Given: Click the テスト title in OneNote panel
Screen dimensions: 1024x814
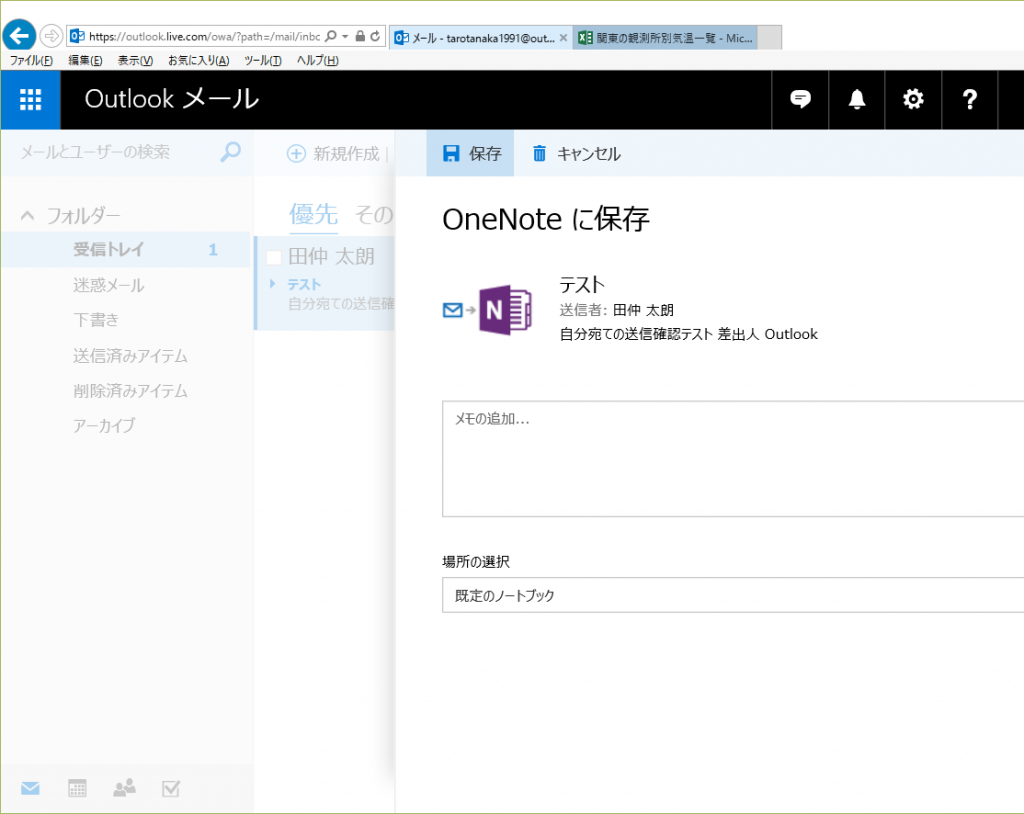Looking at the screenshot, I should (582, 285).
